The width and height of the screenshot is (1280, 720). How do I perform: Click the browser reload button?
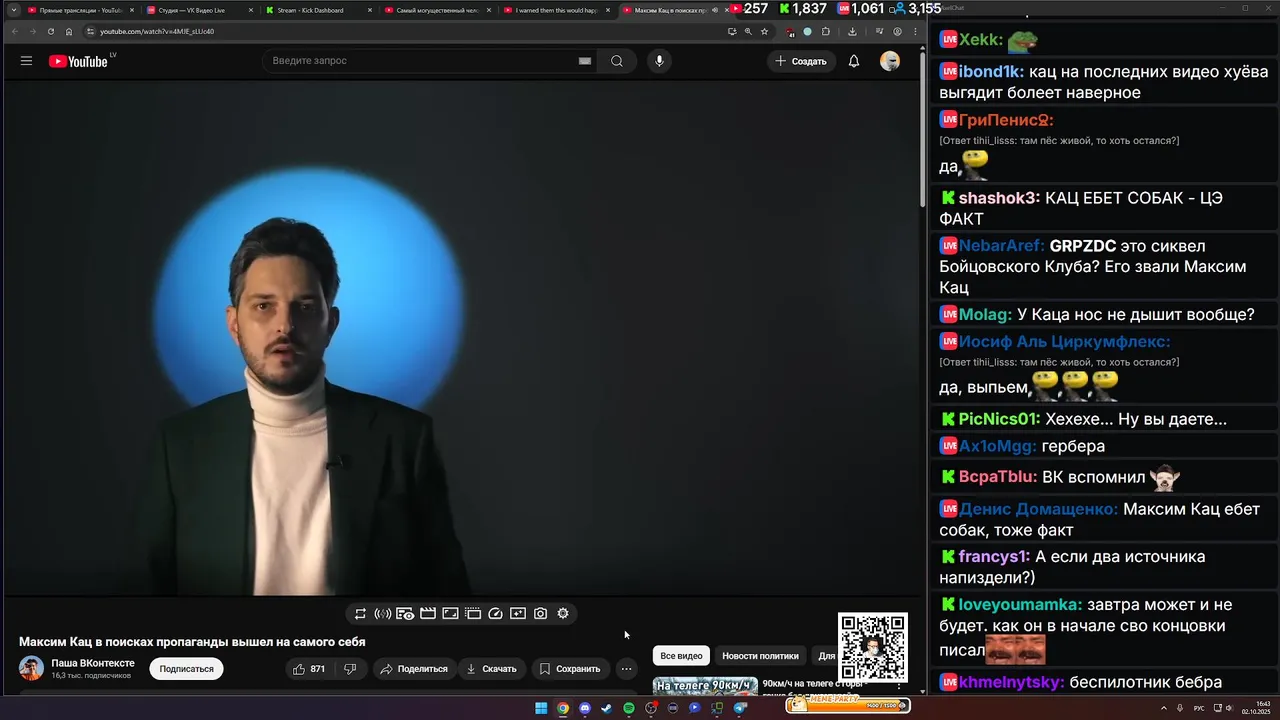[x=51, y=31]
